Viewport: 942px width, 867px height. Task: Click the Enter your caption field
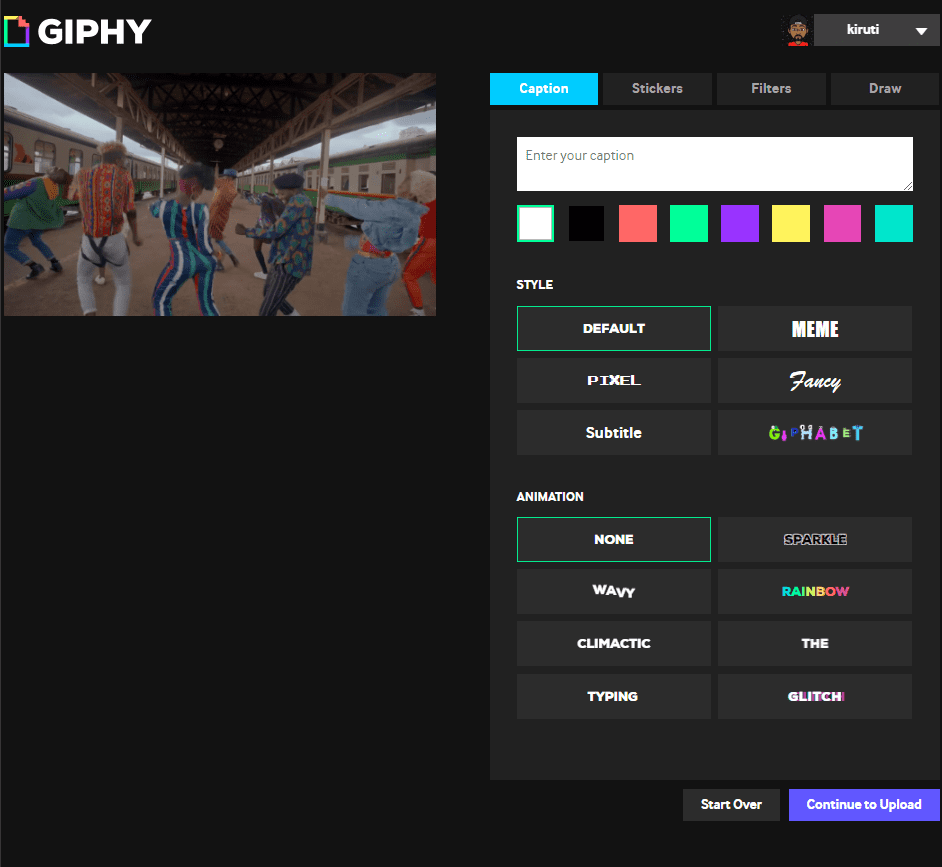click(x=715, y=164)
